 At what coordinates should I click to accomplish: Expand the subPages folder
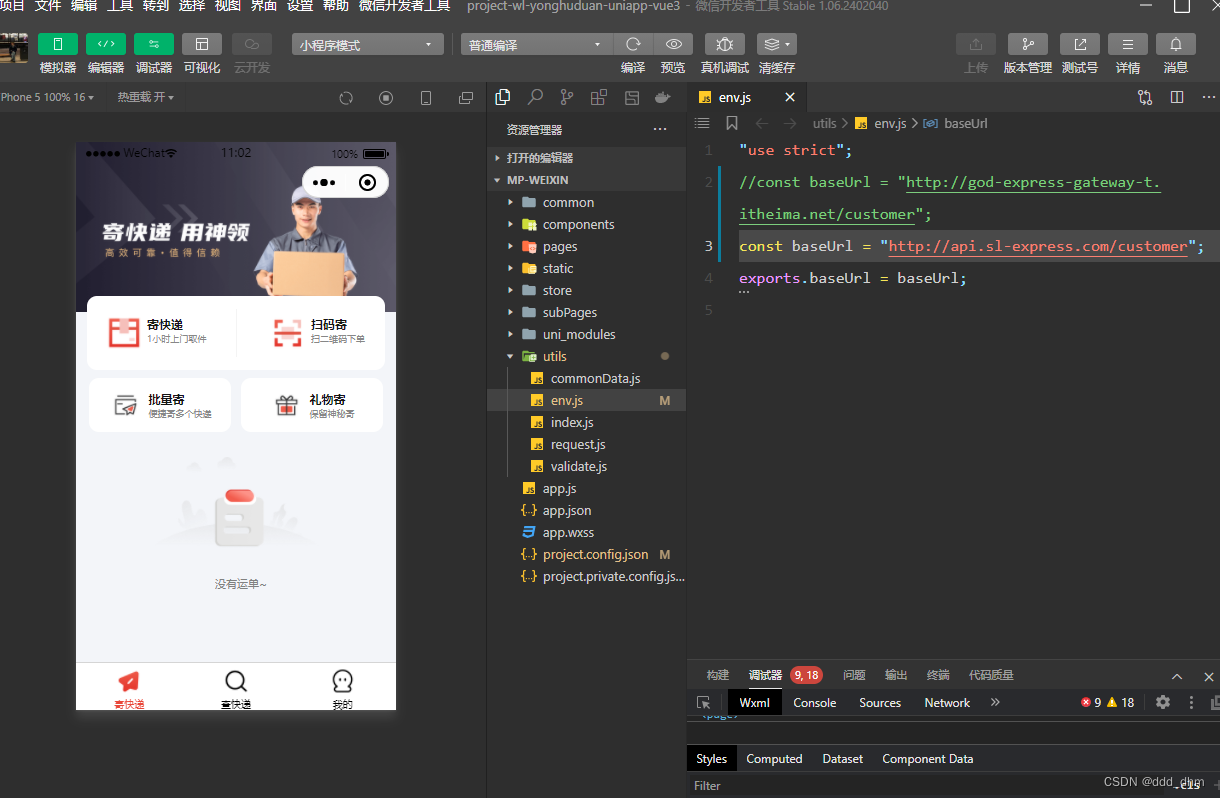pyautogui.click(x=586, y=312)
